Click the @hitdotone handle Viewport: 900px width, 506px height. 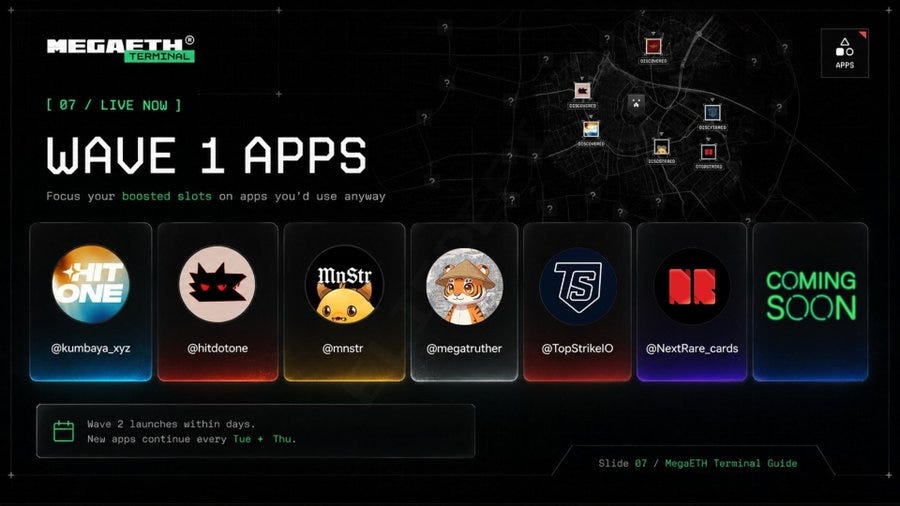(x=218, y=348)
